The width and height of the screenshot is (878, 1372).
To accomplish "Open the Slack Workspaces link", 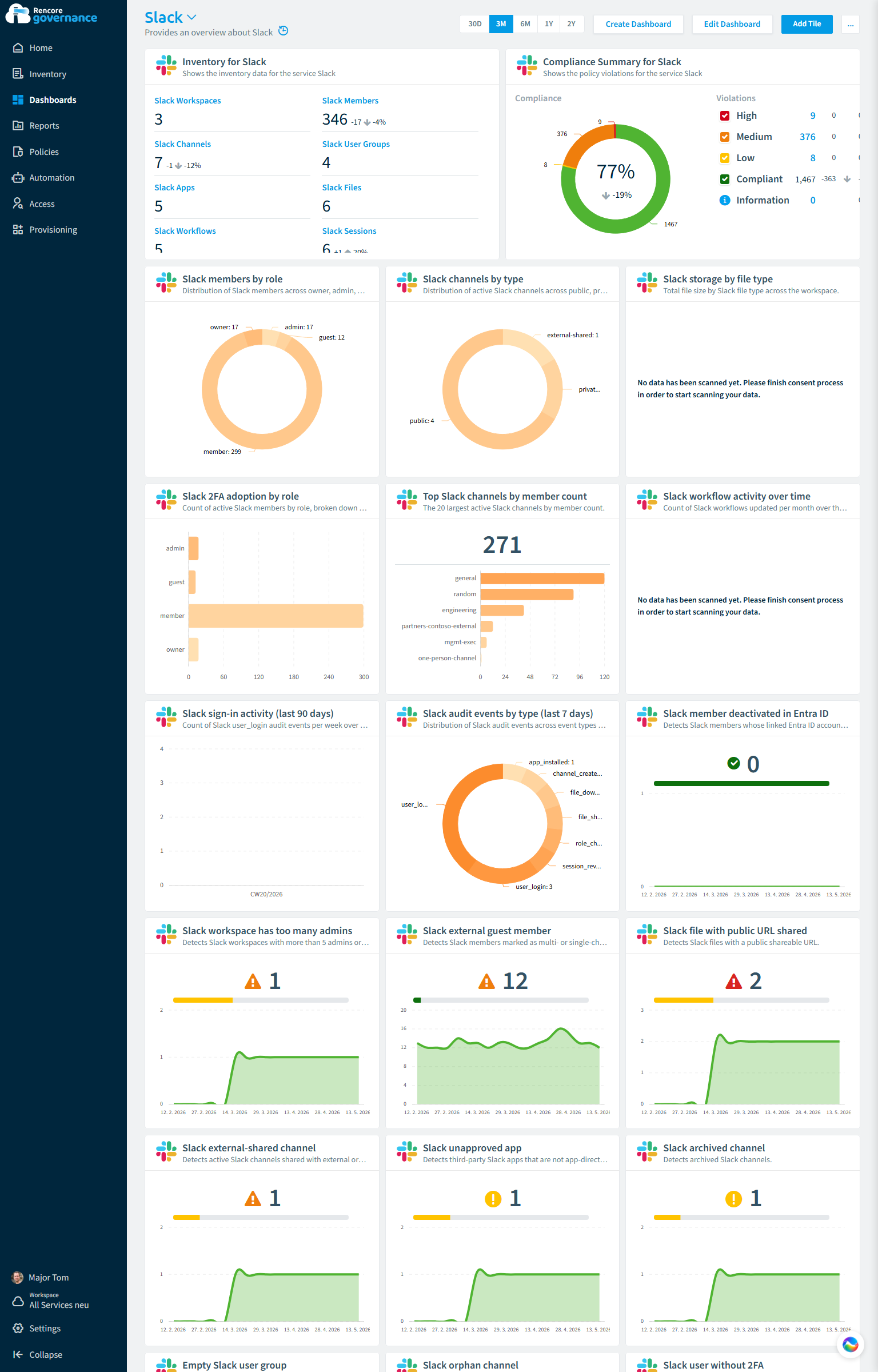I will 187,101.
